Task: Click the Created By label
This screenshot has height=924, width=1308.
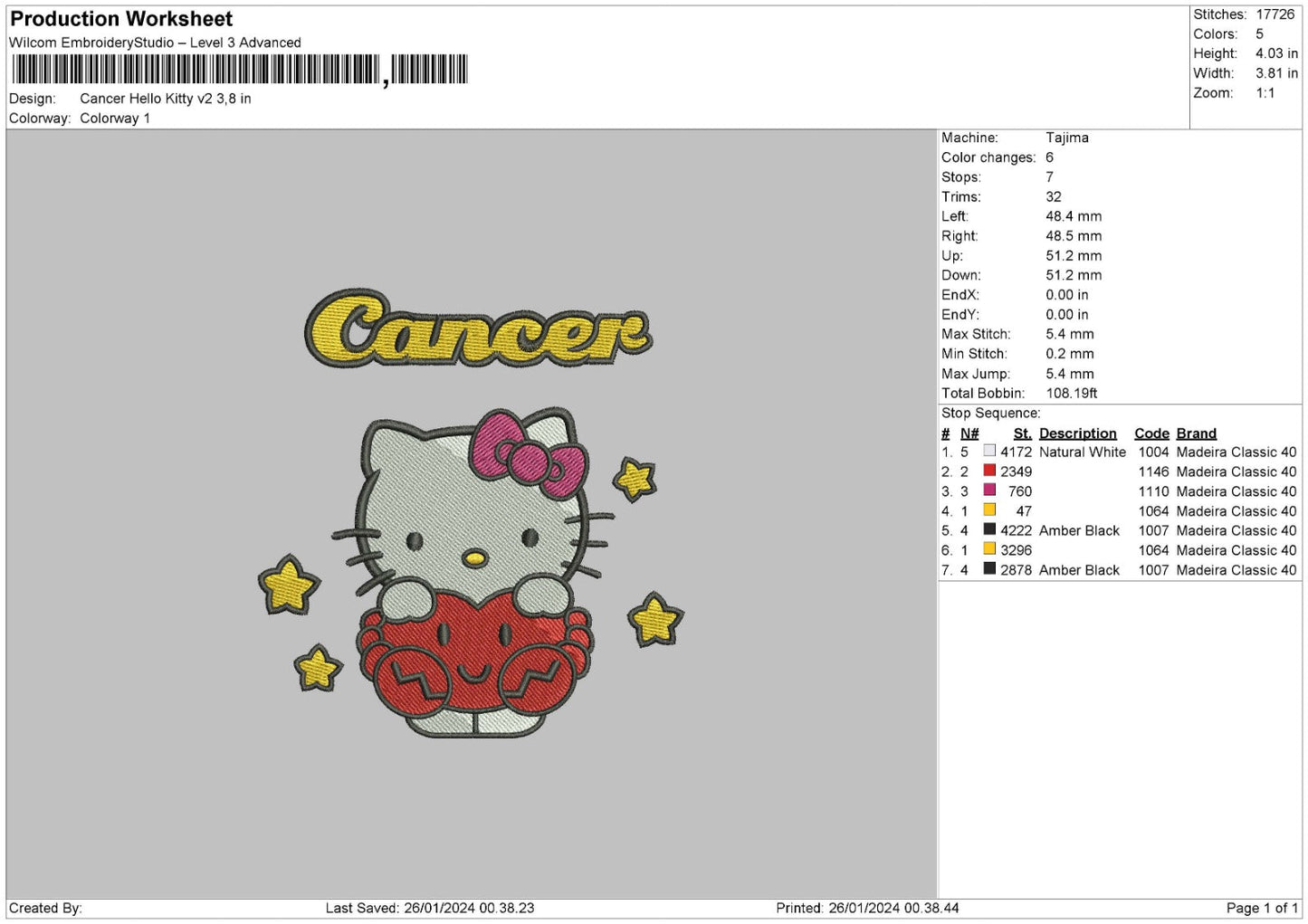Action: click(x=45, y=908)
